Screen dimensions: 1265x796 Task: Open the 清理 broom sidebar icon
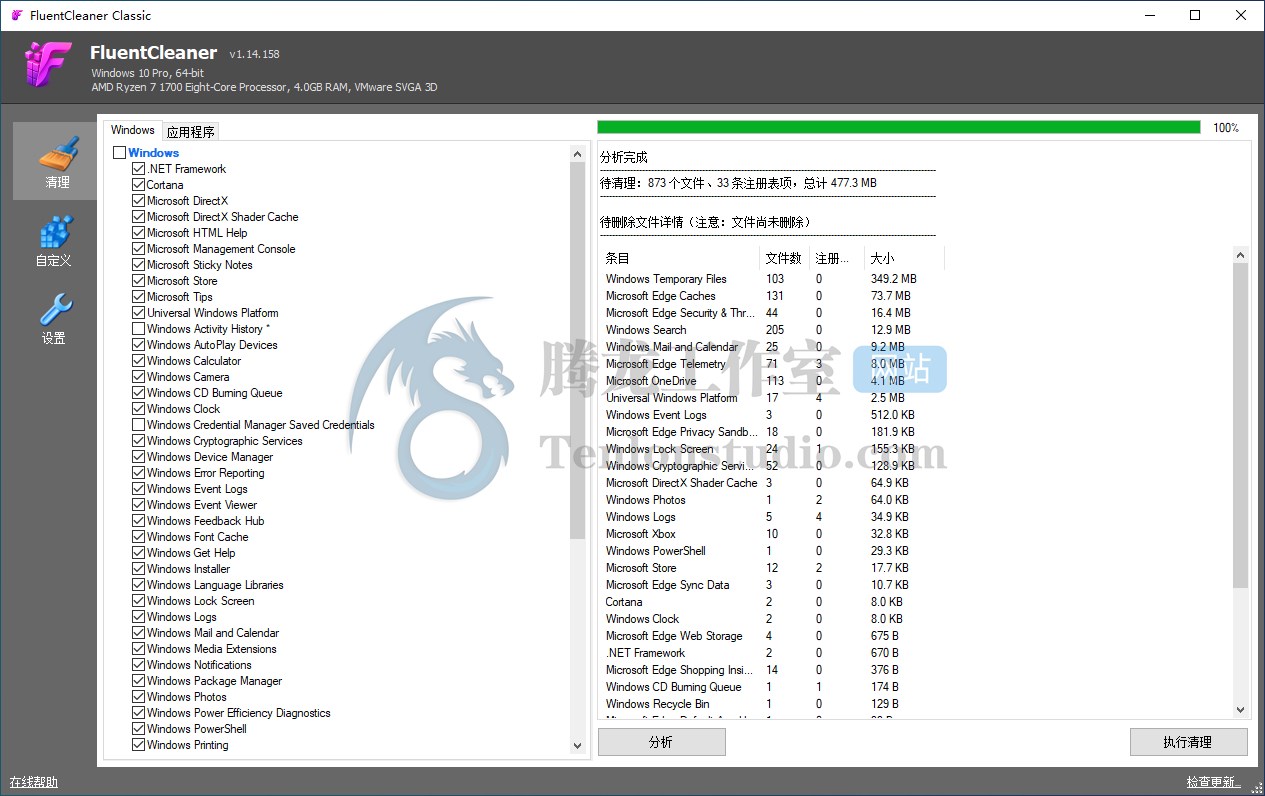(x=57, y=160)
